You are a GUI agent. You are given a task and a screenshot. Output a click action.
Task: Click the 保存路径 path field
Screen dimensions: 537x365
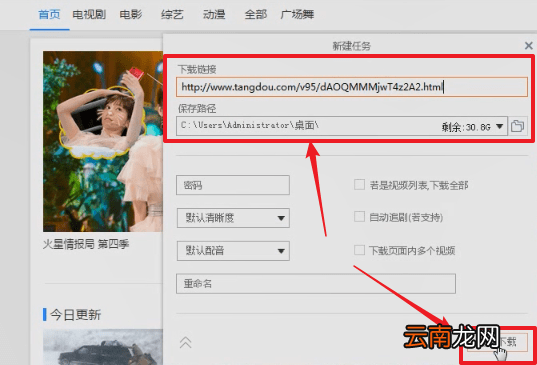tap(342, 126)
